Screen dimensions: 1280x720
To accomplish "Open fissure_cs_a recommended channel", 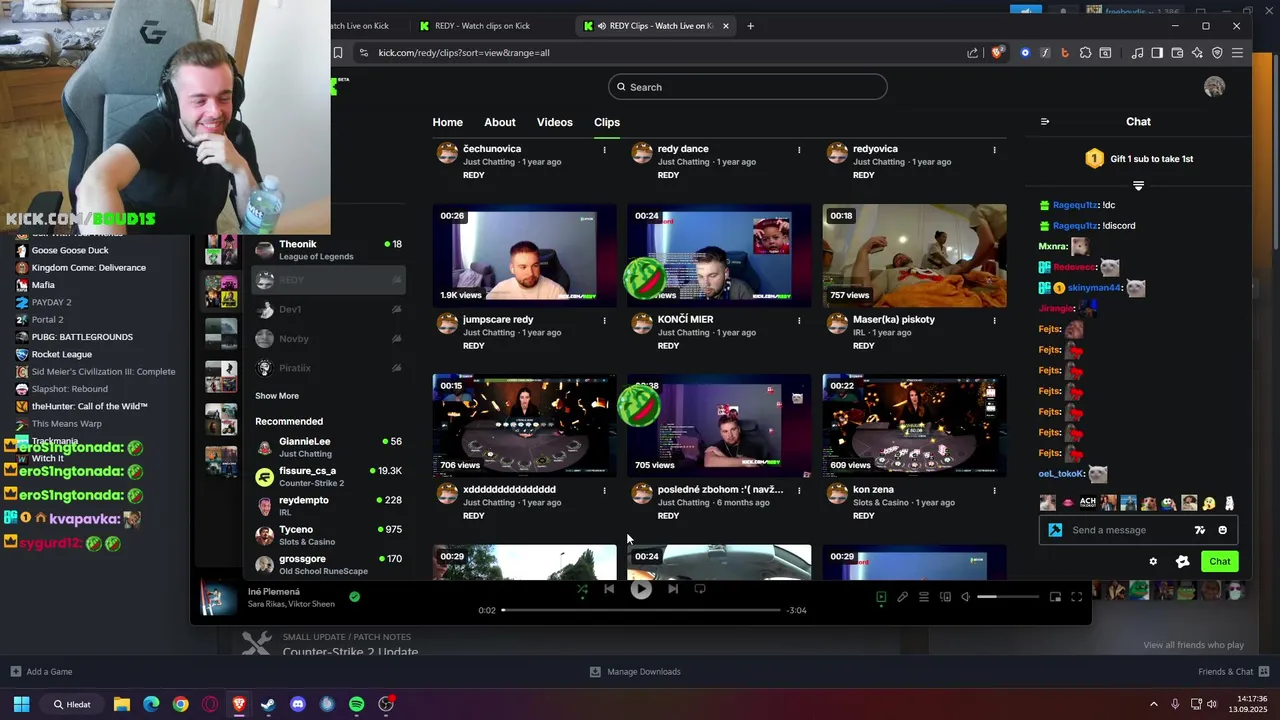I will 328,476.
